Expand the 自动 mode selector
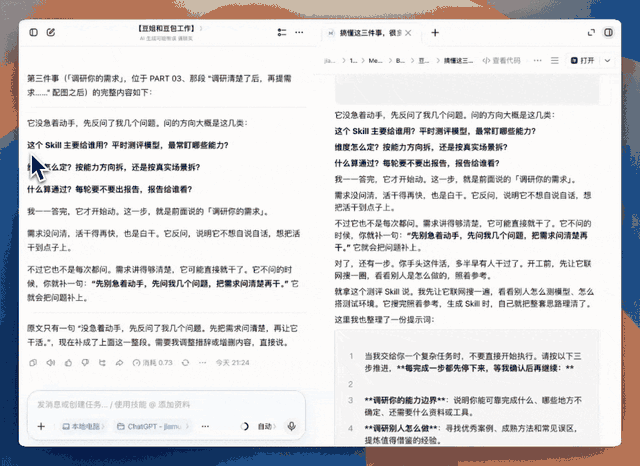The image size is (640, 466). pyautogui.click(x=267, y=426)
